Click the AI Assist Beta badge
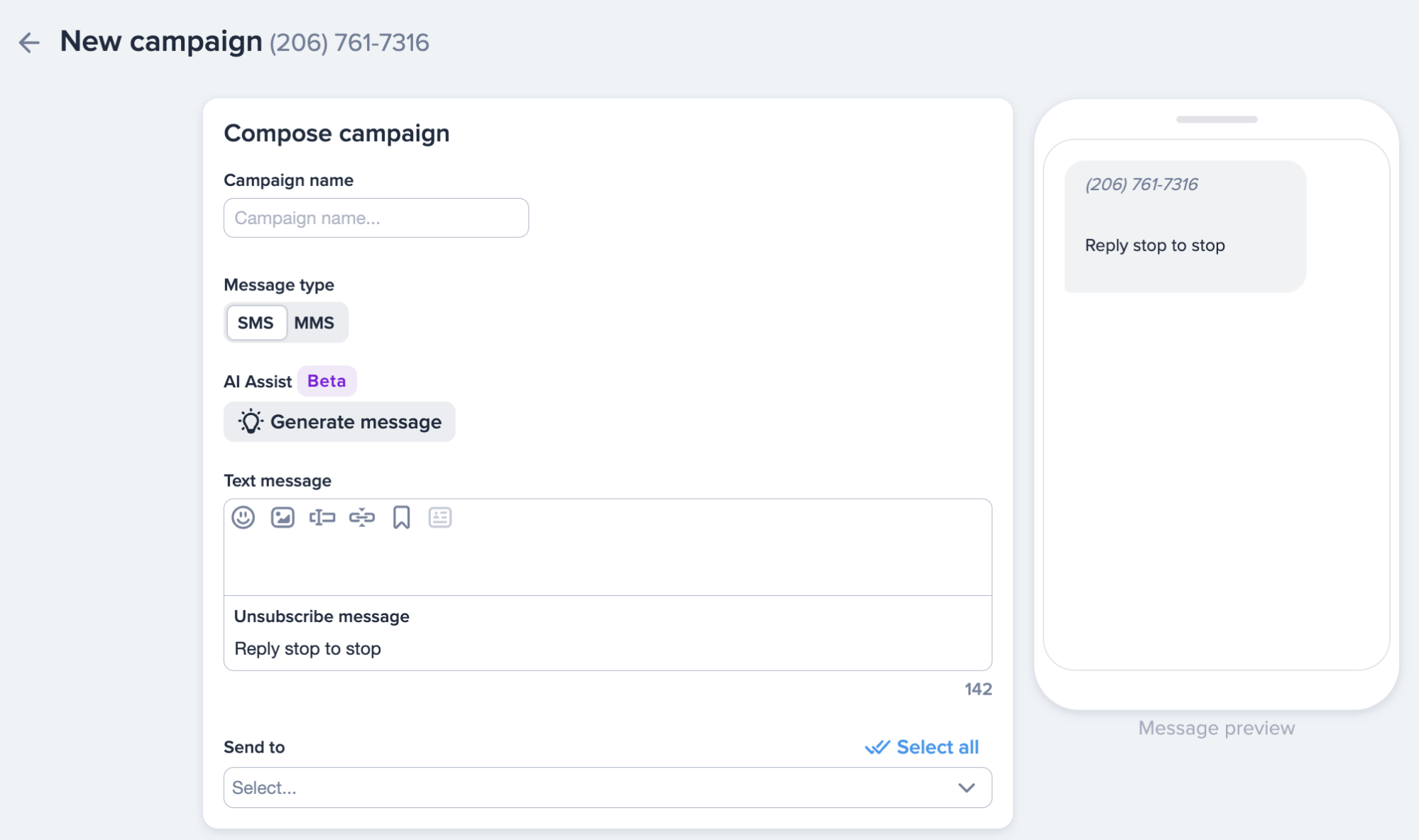The width and height of the screenshot is (1419, 840). tap(327, 380)
